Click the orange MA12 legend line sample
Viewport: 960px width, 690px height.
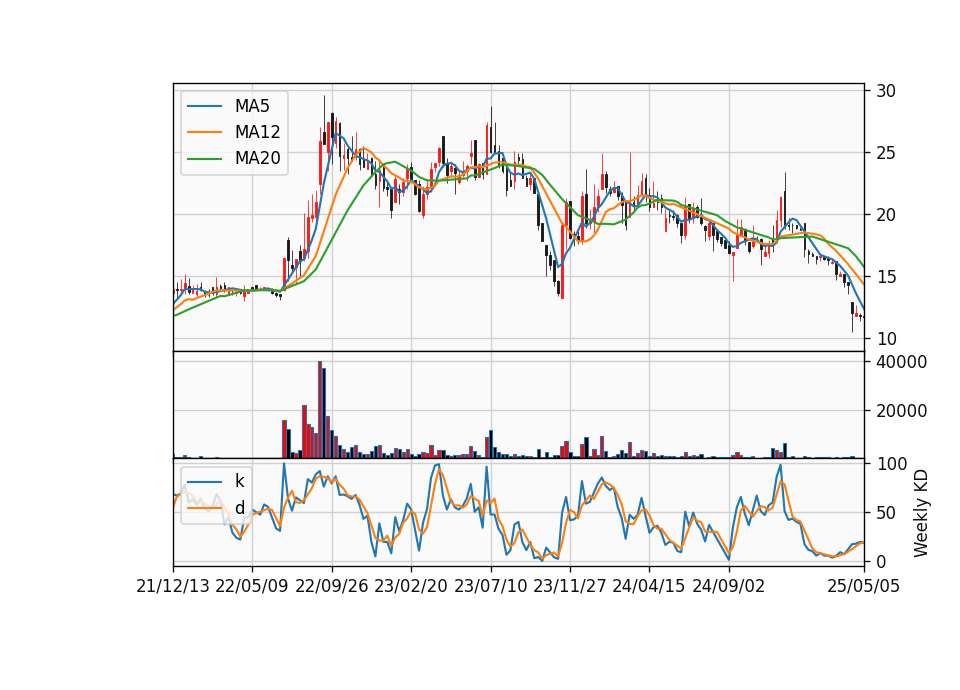coord(204,132)
